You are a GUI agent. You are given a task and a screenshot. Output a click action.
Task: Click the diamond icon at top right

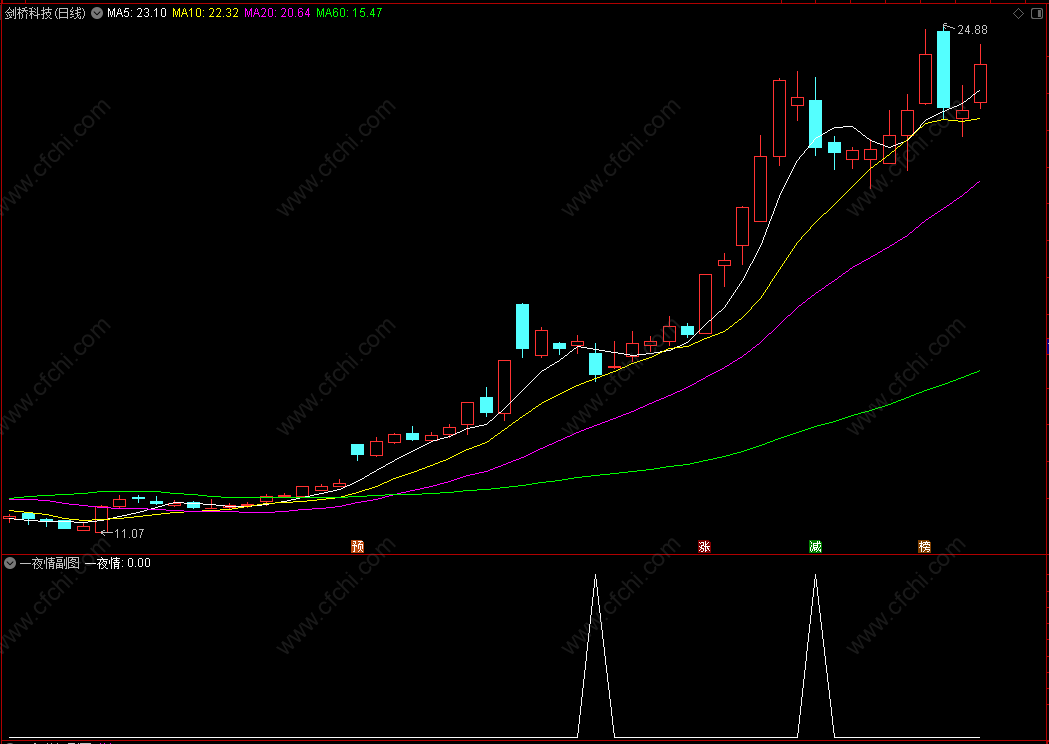pyautogui.click(x=1018, y=13)
